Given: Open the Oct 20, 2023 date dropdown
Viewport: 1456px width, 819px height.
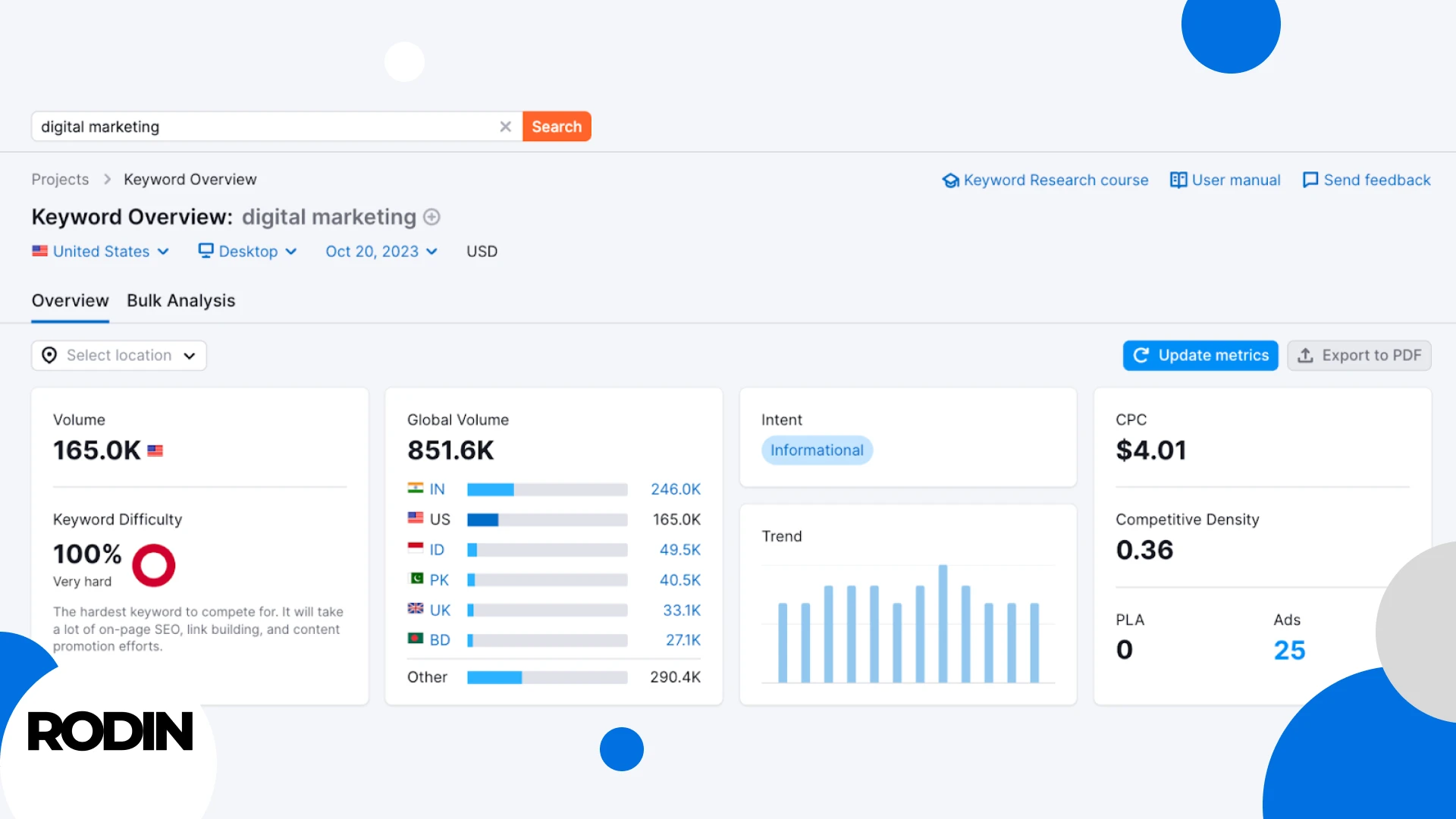Looking at the screenshot, I should tap(381, 252).
